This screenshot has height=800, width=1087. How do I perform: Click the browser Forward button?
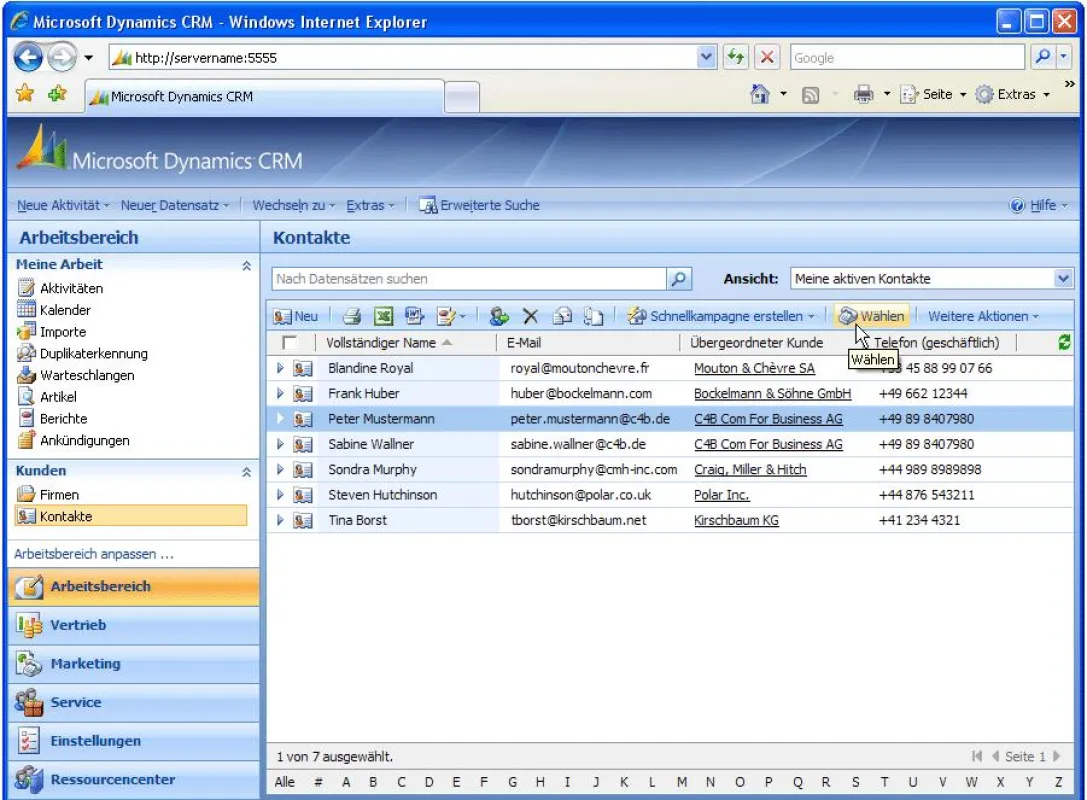pyautogui.click(x=62, y=57)
